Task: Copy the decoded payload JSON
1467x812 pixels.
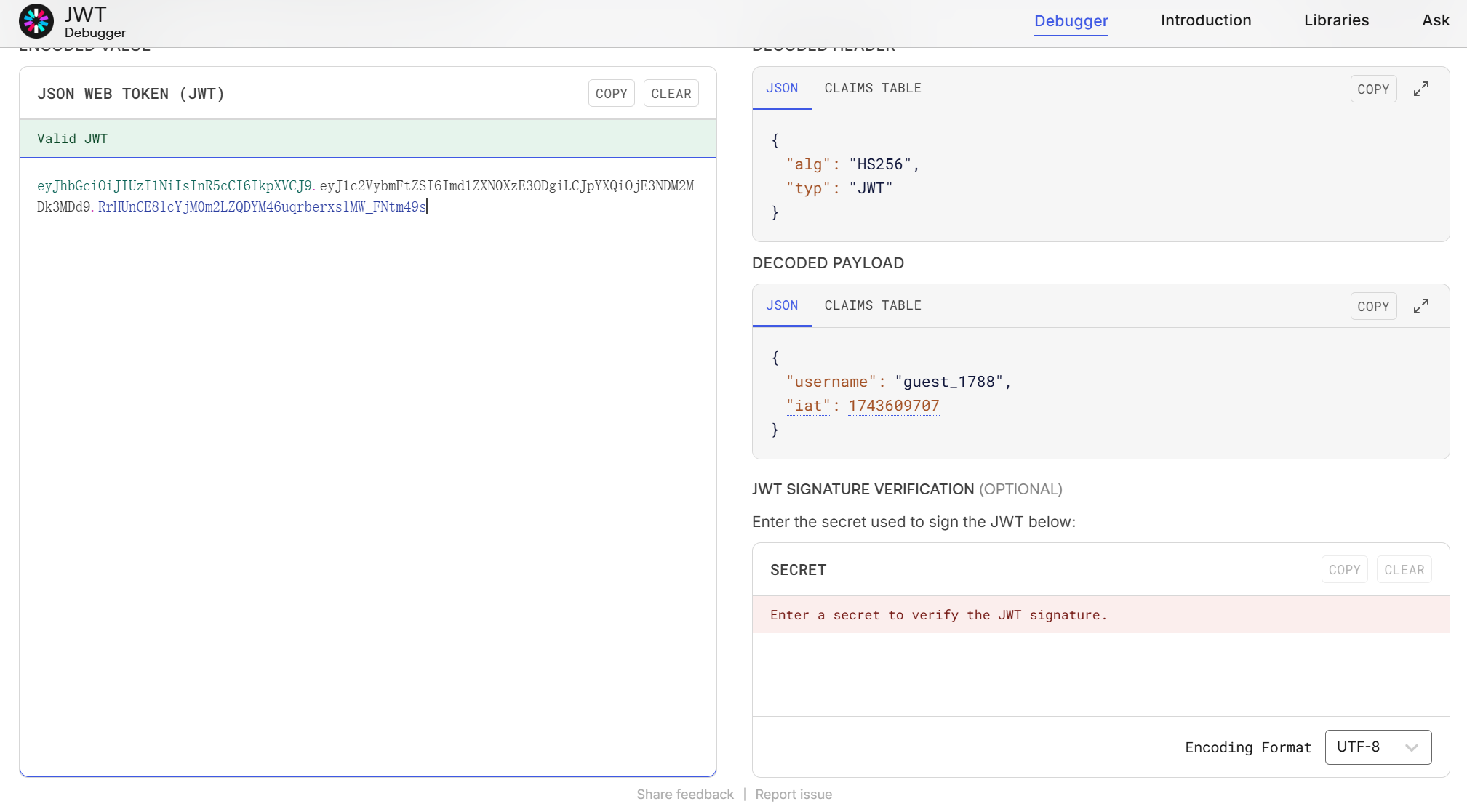Action: click(1372, 306)
